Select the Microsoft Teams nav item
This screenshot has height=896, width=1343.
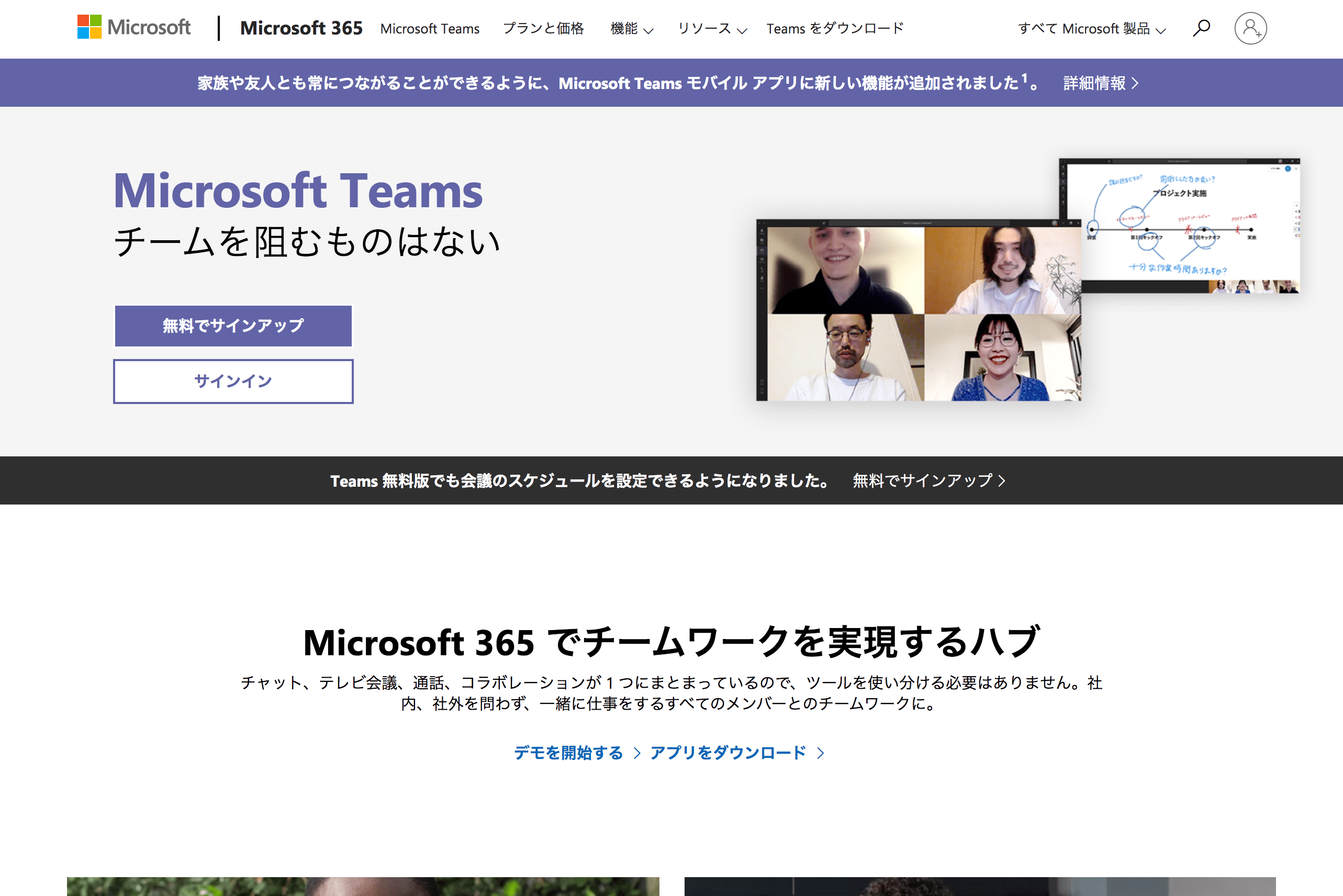coord(430,29)
